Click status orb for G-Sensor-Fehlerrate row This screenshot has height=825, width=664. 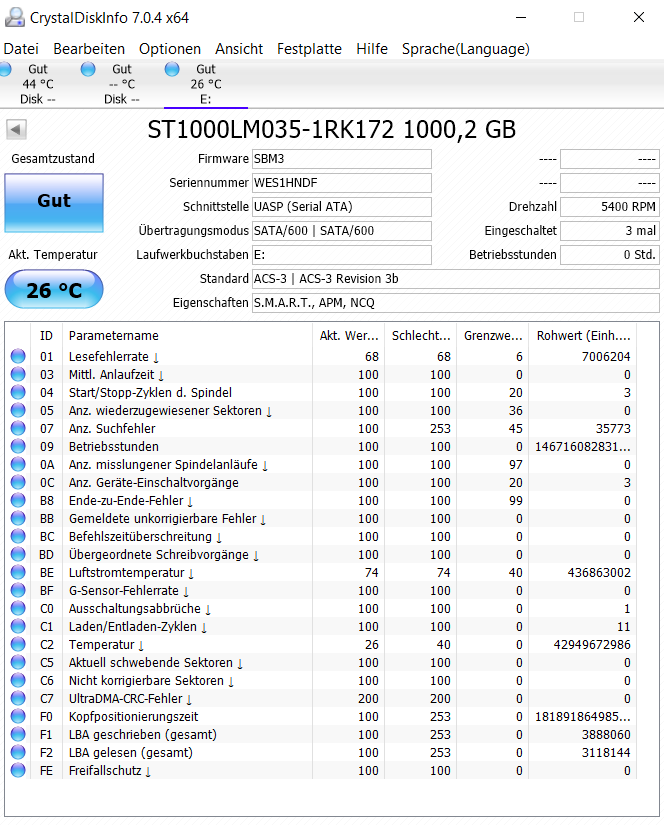point(18,590)
